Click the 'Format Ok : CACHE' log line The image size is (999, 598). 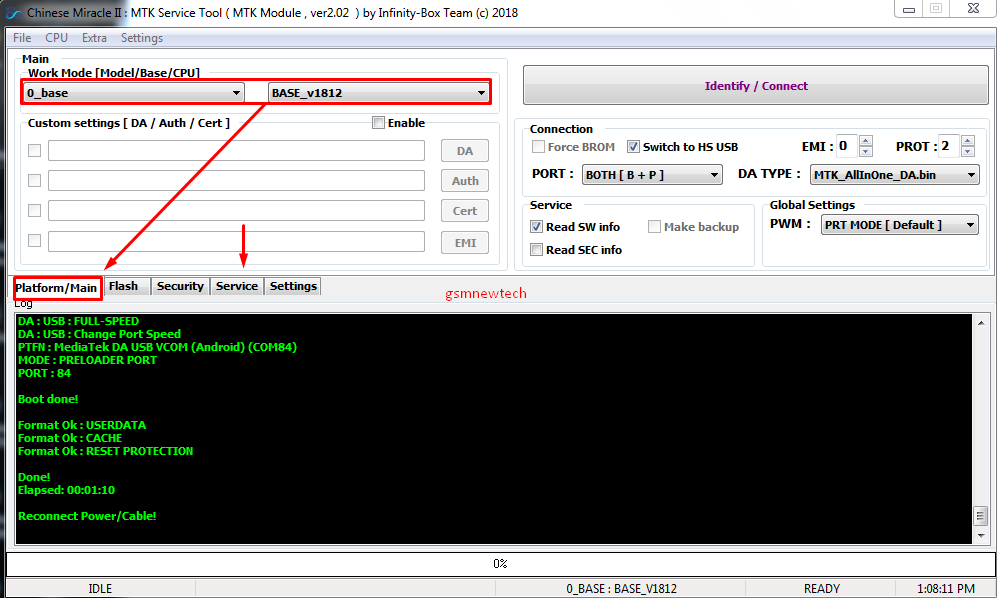pos(70,438)
